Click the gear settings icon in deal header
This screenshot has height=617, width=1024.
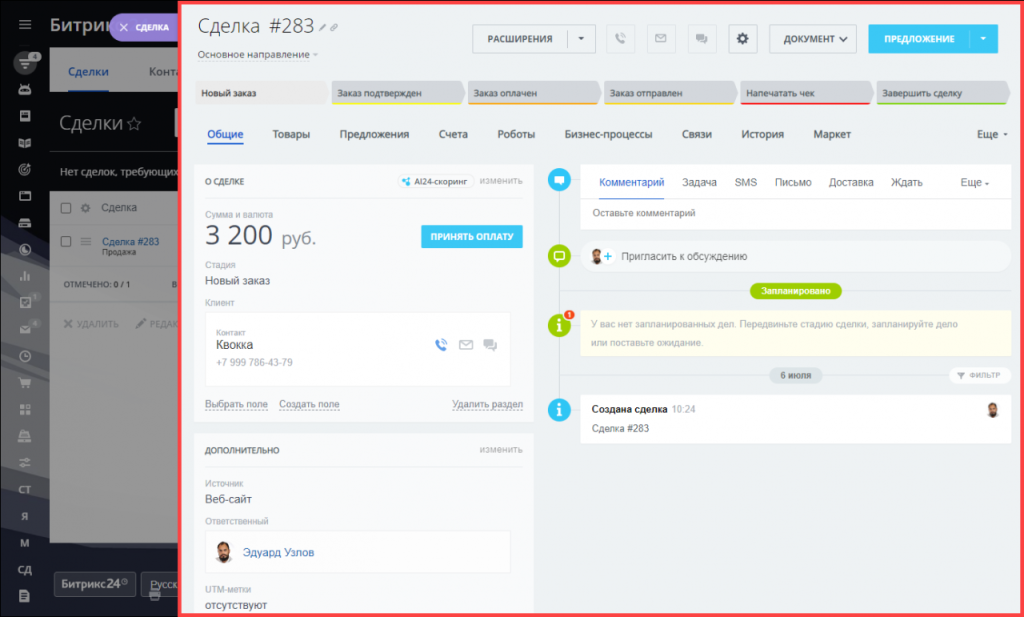tap(742, 39)
